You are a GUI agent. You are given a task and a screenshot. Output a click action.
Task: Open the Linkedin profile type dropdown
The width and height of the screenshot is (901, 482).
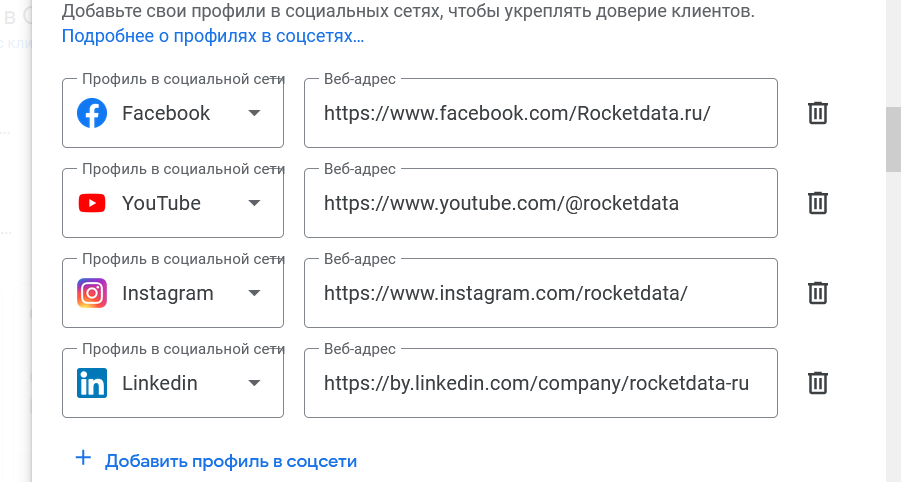tap(254, 383)
